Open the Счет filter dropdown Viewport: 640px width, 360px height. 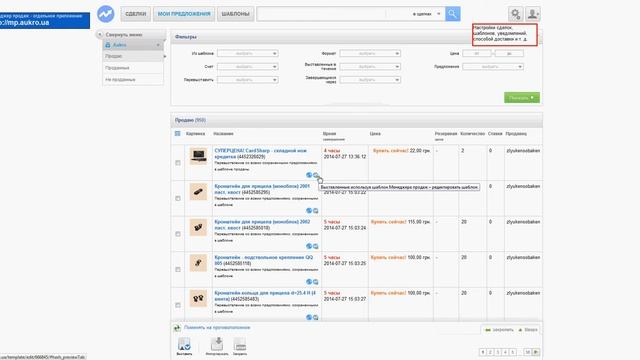pos(247,67)
